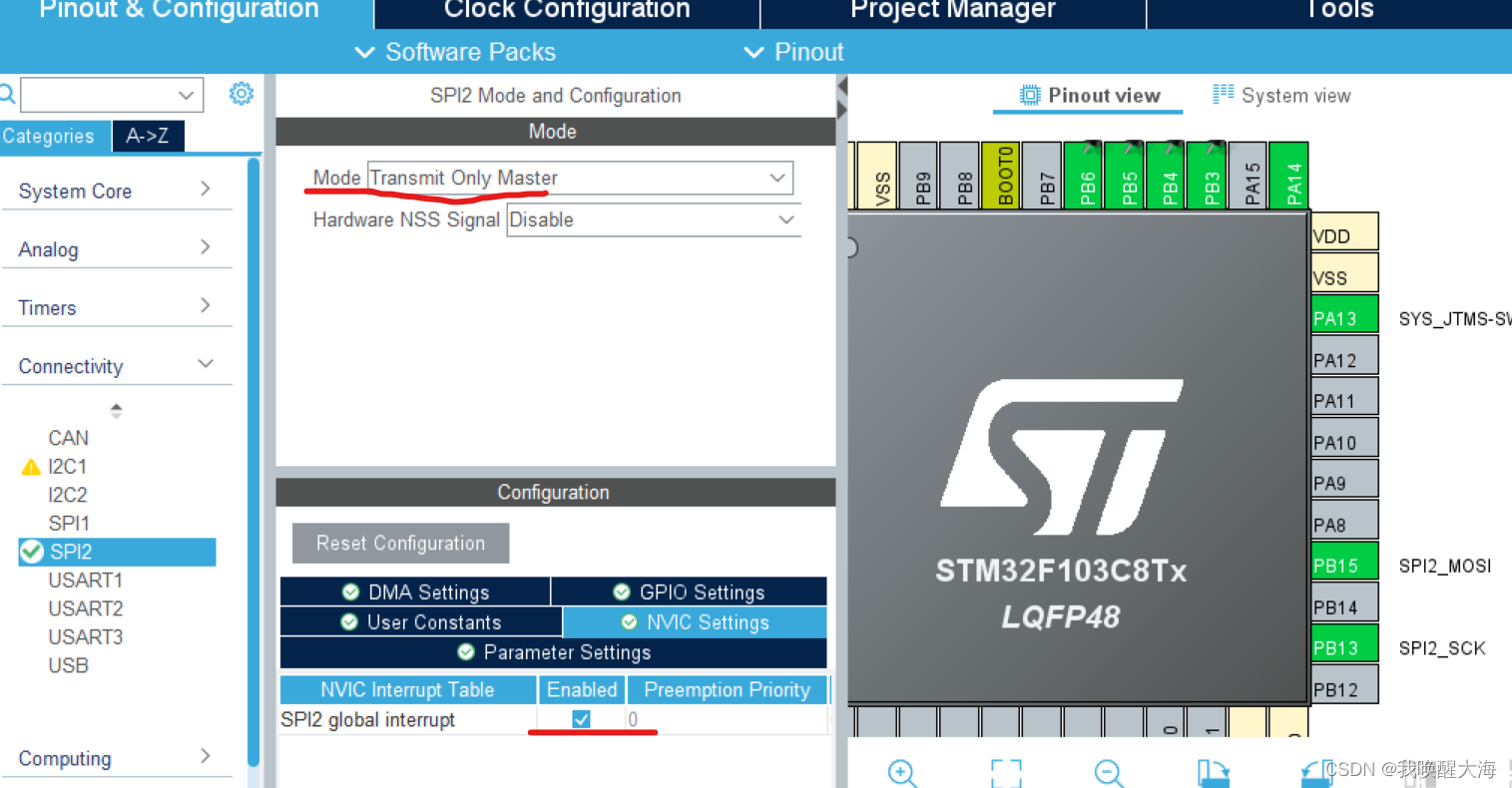Screen dimensions: 1512x788
Task: Click inside the component search field
Action: click(105, 93)
